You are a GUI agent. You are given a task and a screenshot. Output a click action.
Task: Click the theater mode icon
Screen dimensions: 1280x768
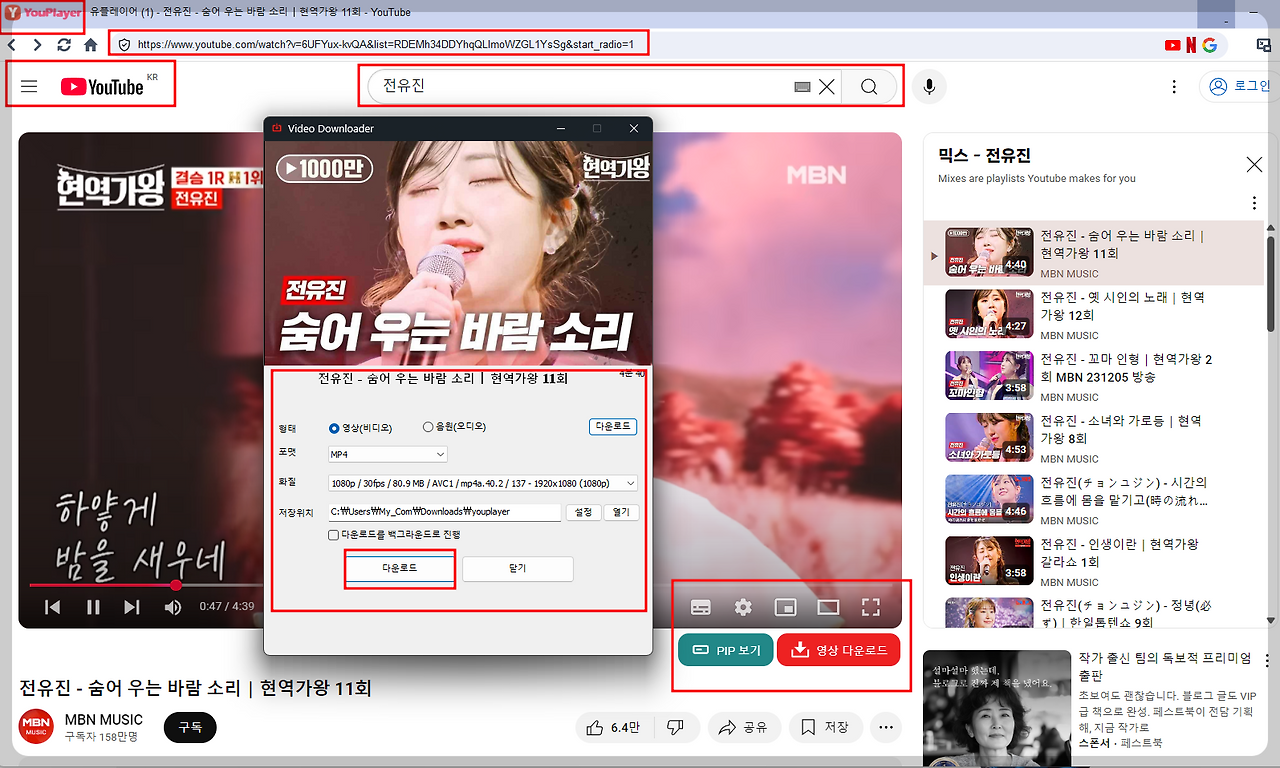[x=828, y=606]
